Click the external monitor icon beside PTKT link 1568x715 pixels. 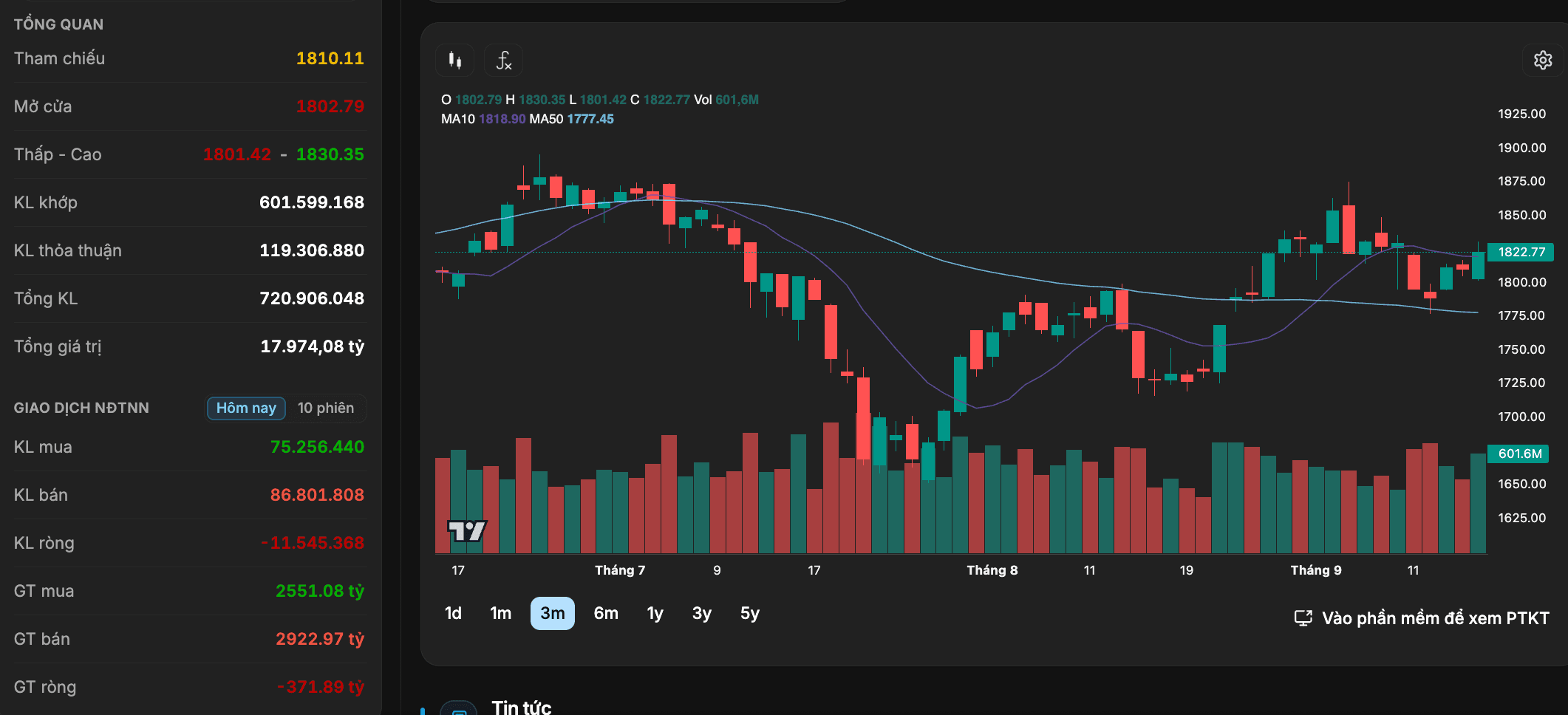[1303, 618]
